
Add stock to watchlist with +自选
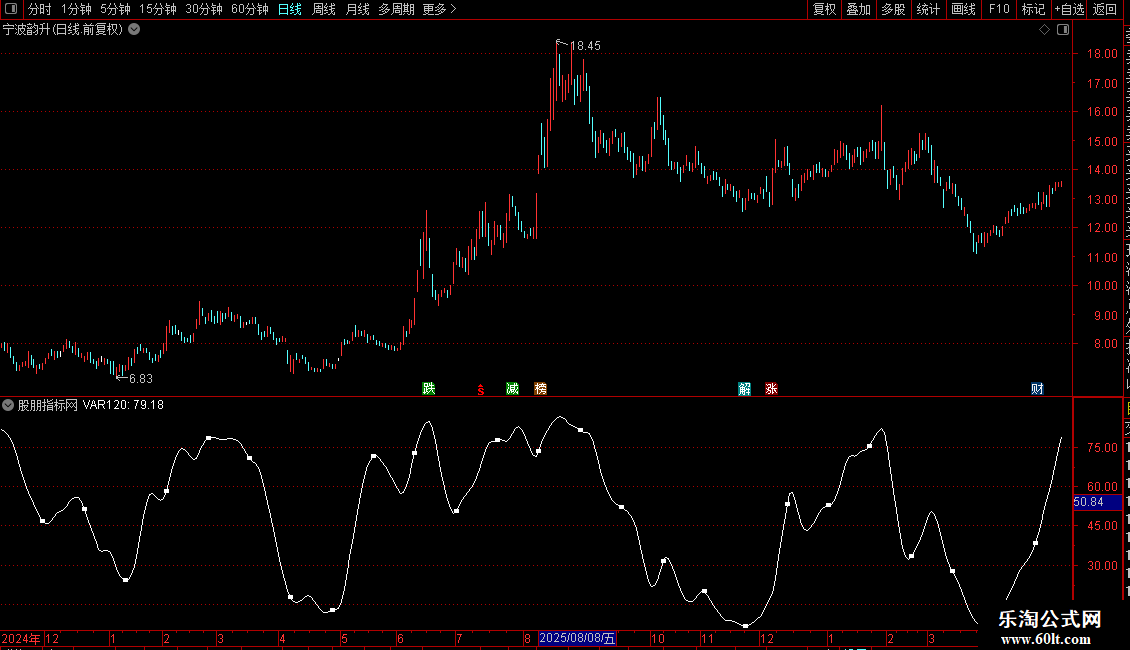[x=1069, y=9]
